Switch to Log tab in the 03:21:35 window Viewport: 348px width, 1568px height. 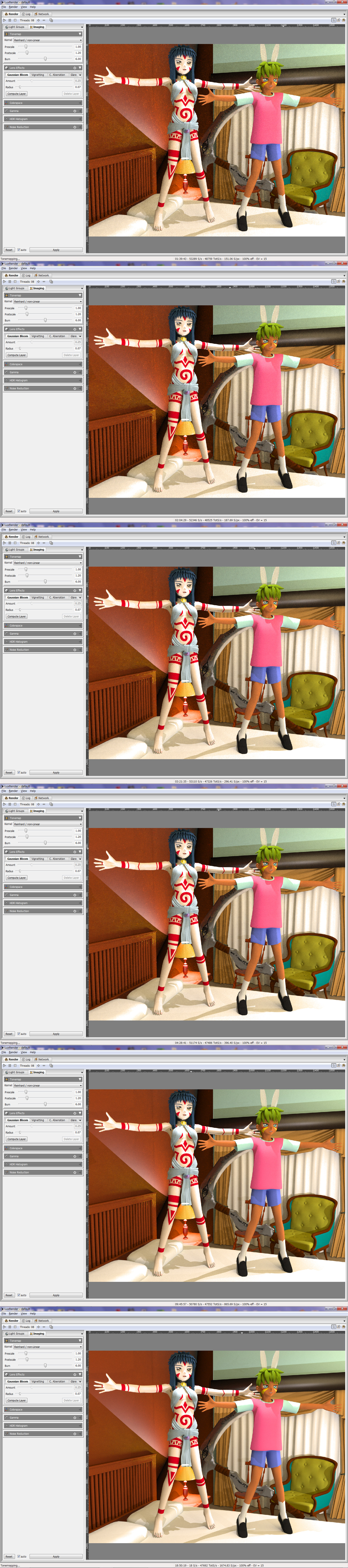[x=26, y=537]
